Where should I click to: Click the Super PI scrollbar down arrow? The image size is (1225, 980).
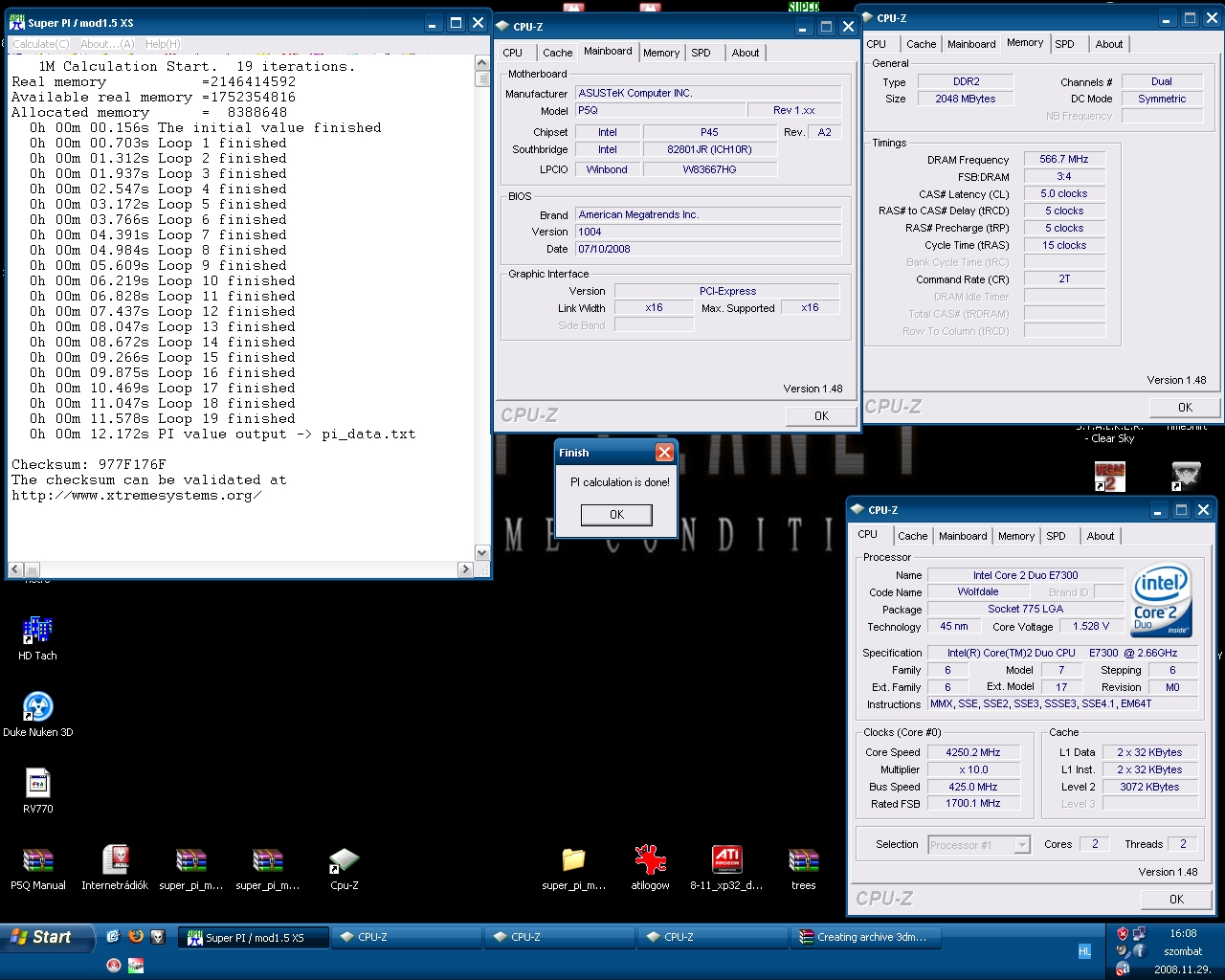click(x=482, y=553)
